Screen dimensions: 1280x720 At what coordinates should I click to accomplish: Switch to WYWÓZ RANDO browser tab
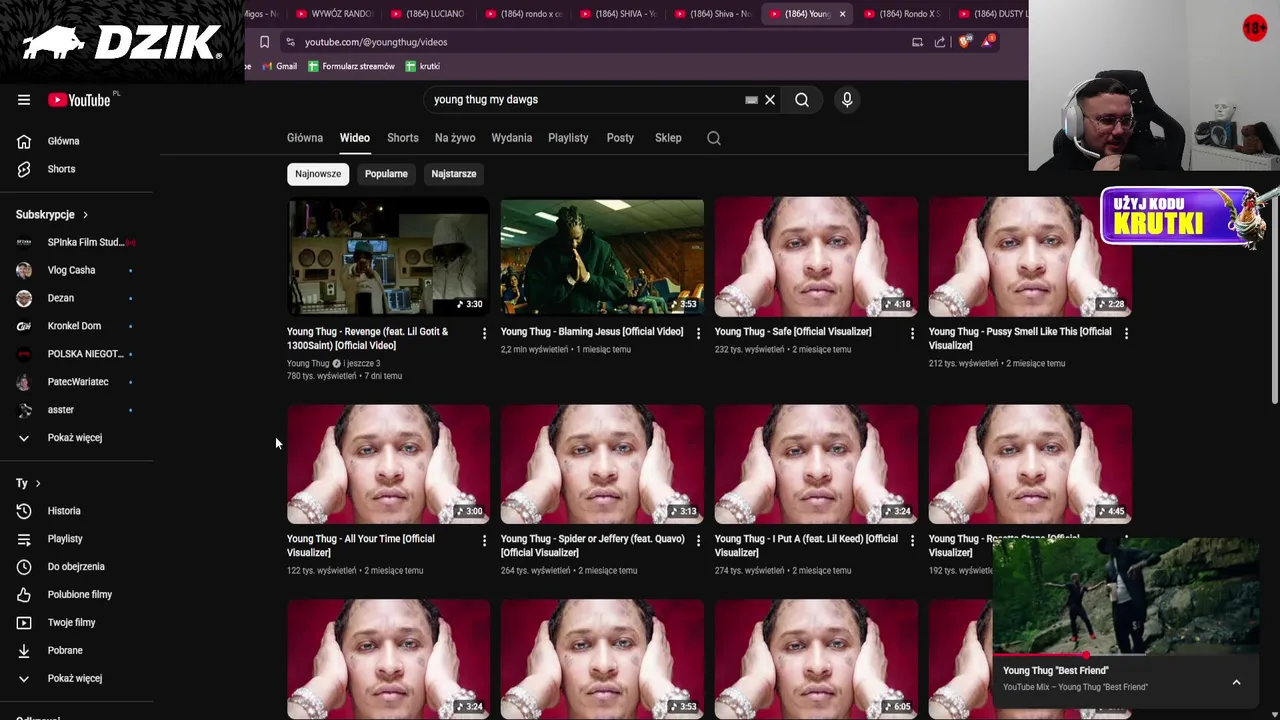(335, 14)
